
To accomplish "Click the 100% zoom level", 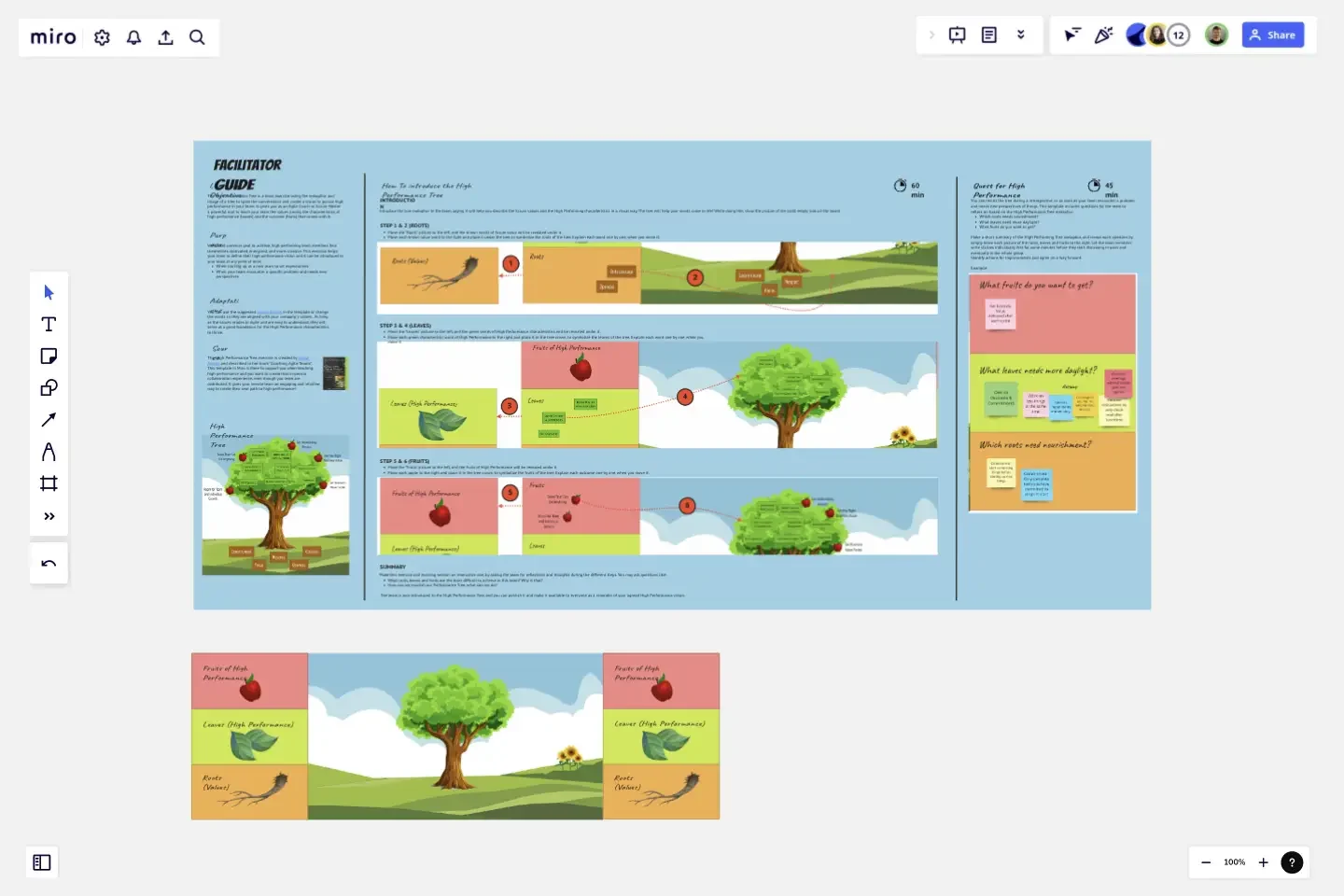I will 1235,862.
